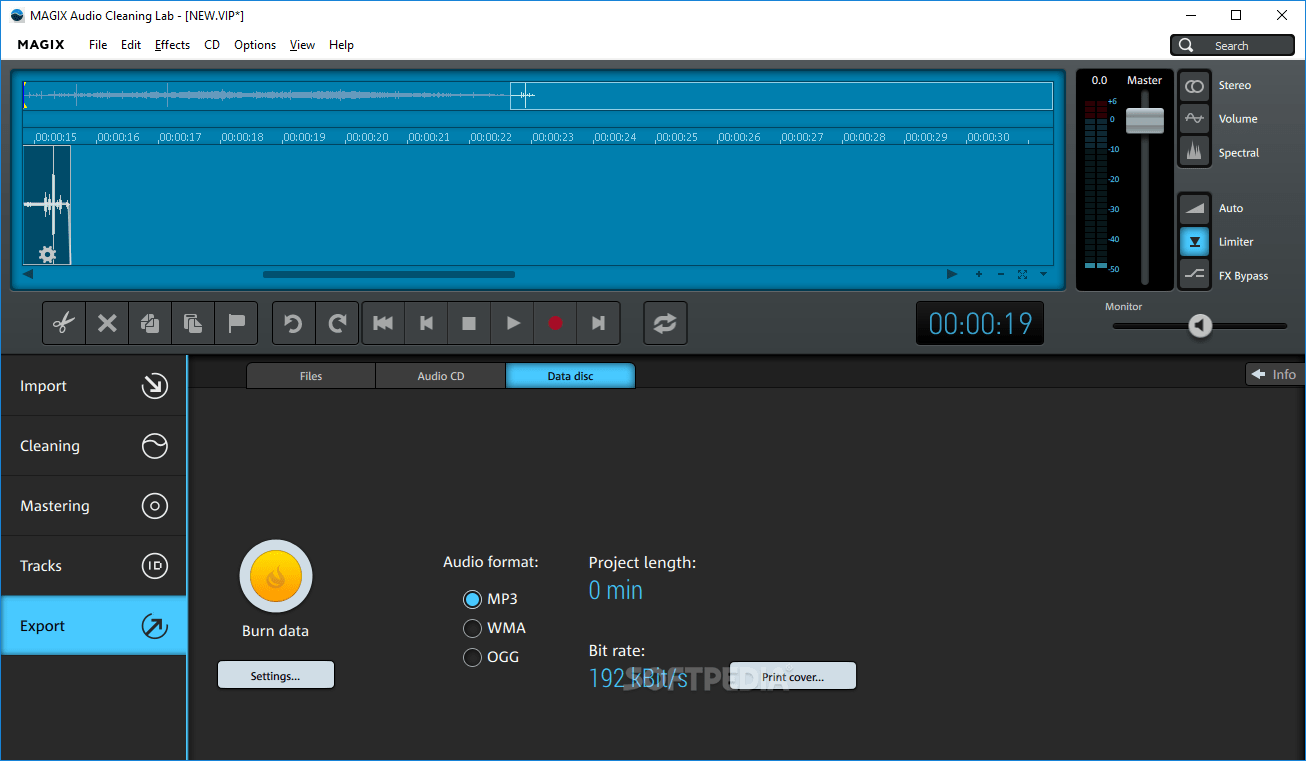Select the WMA audio format
This screenshot has width=1306, height=761.
coord(472,628)
